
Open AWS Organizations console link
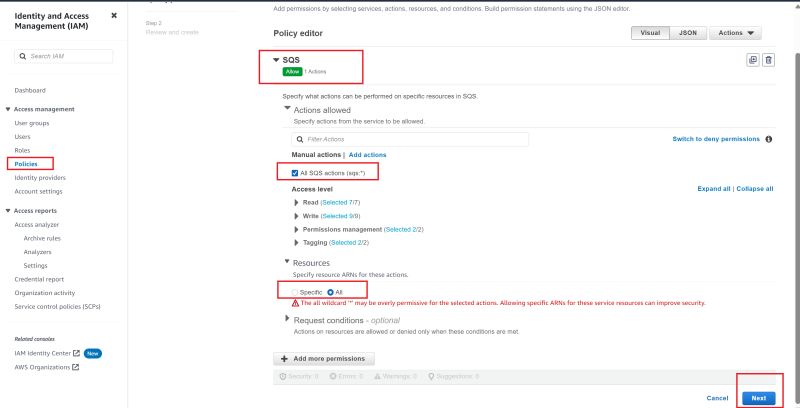[x=42, y=367]
